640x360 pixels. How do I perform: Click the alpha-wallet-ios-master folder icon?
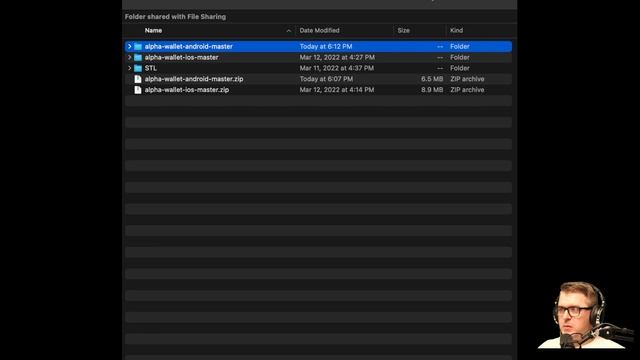pos(138,58)
